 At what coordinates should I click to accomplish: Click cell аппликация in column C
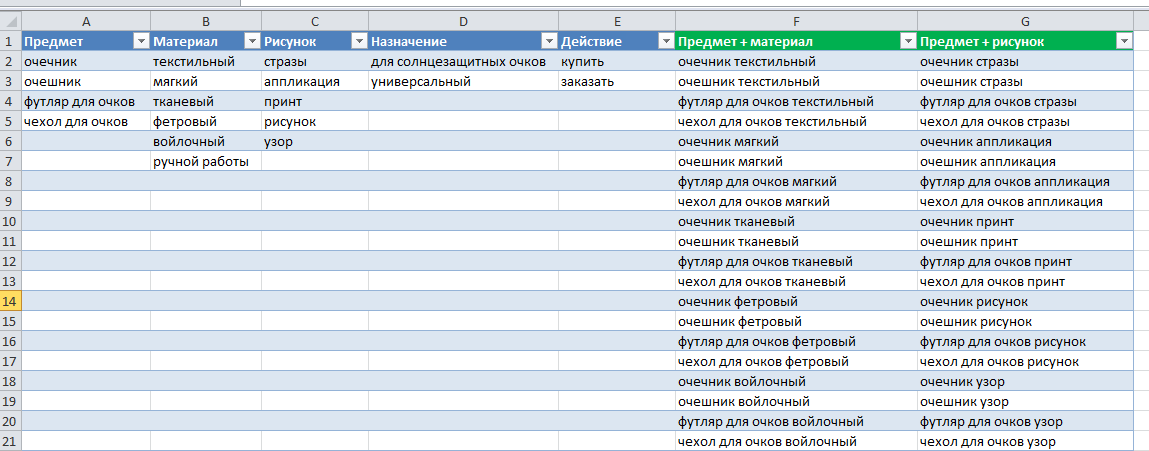click(315, 81)
